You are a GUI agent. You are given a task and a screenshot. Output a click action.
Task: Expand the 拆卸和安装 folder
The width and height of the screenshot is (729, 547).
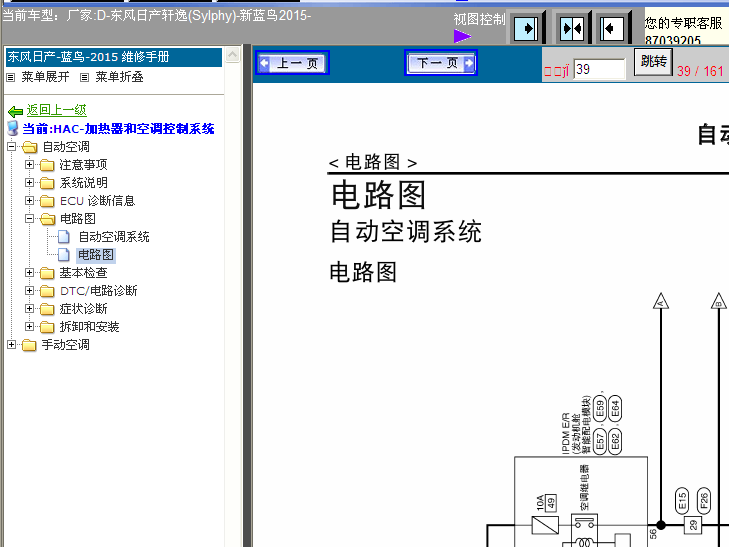click(x=29, y=327)
